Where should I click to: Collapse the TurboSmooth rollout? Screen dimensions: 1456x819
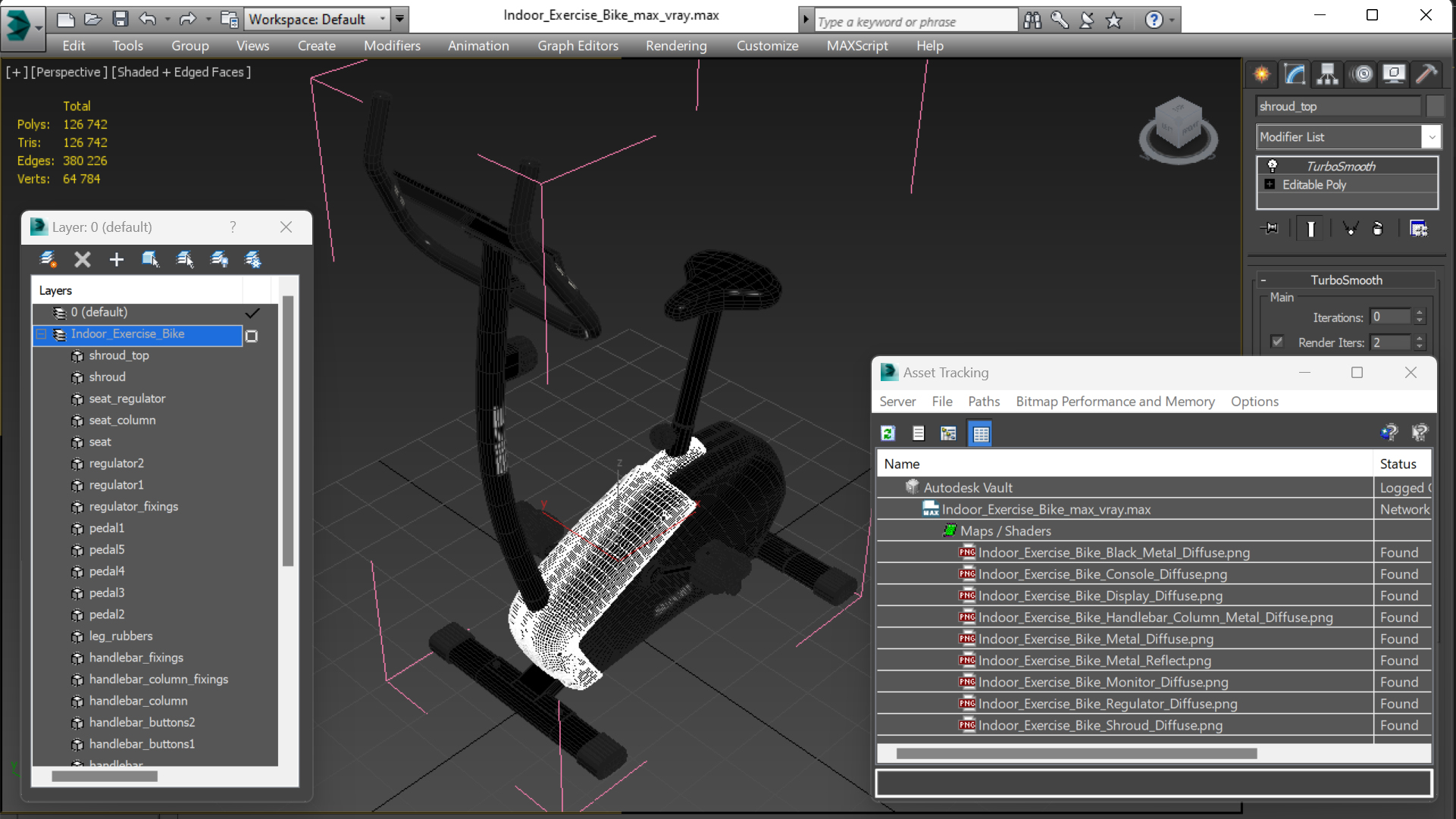[x=1263, y=280]
